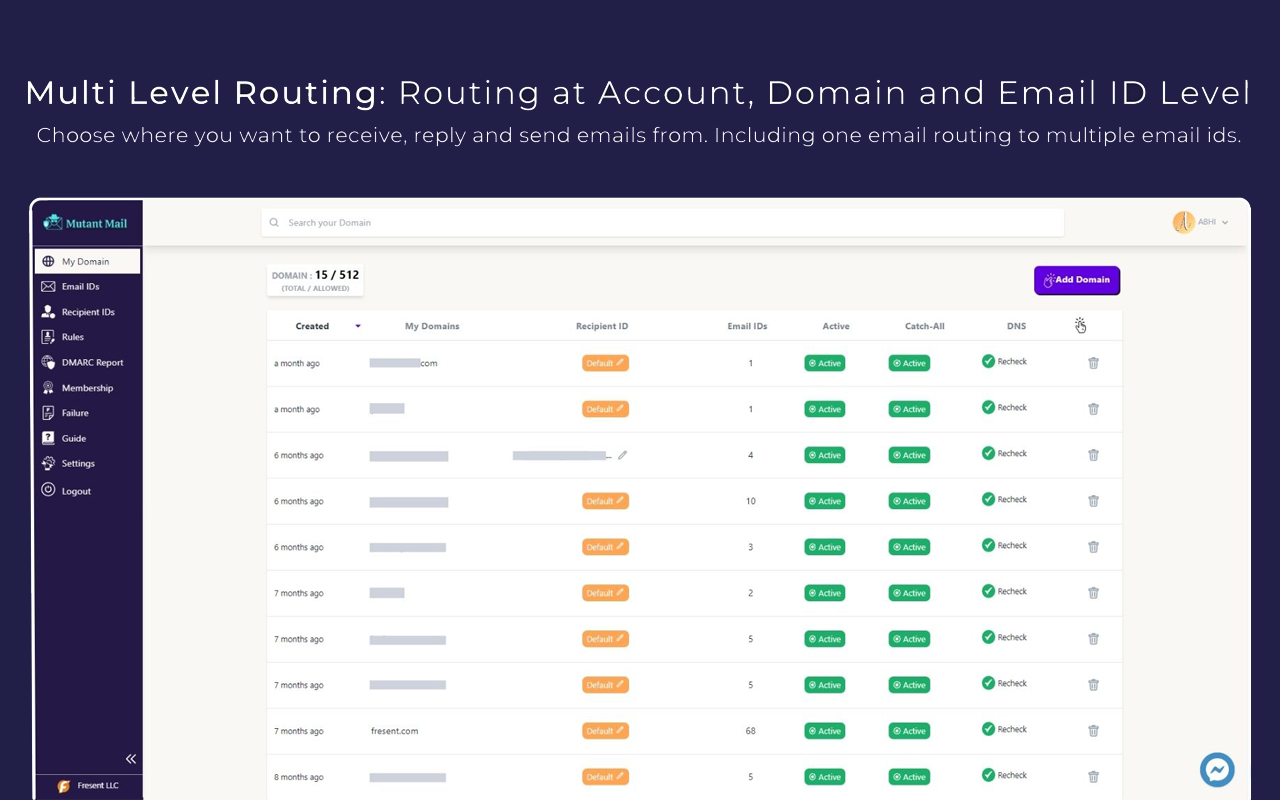This screenshot has width=1280, height=800.
Task: Edit Default recipient ID for fresent.com
Action: pos(605,731)
